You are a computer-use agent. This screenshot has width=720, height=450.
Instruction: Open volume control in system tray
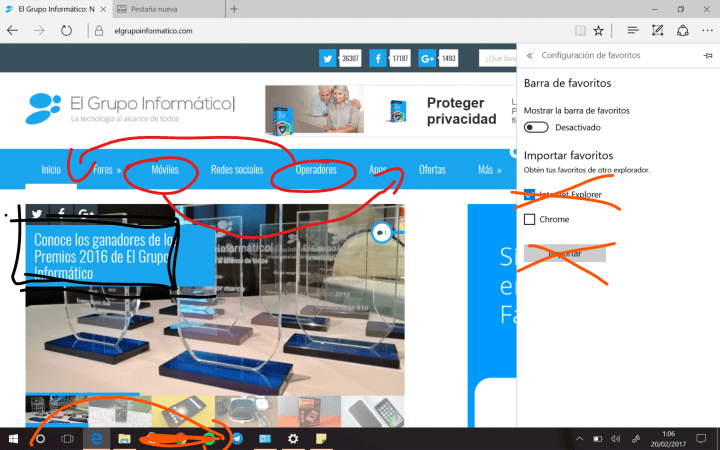[616, 439]
